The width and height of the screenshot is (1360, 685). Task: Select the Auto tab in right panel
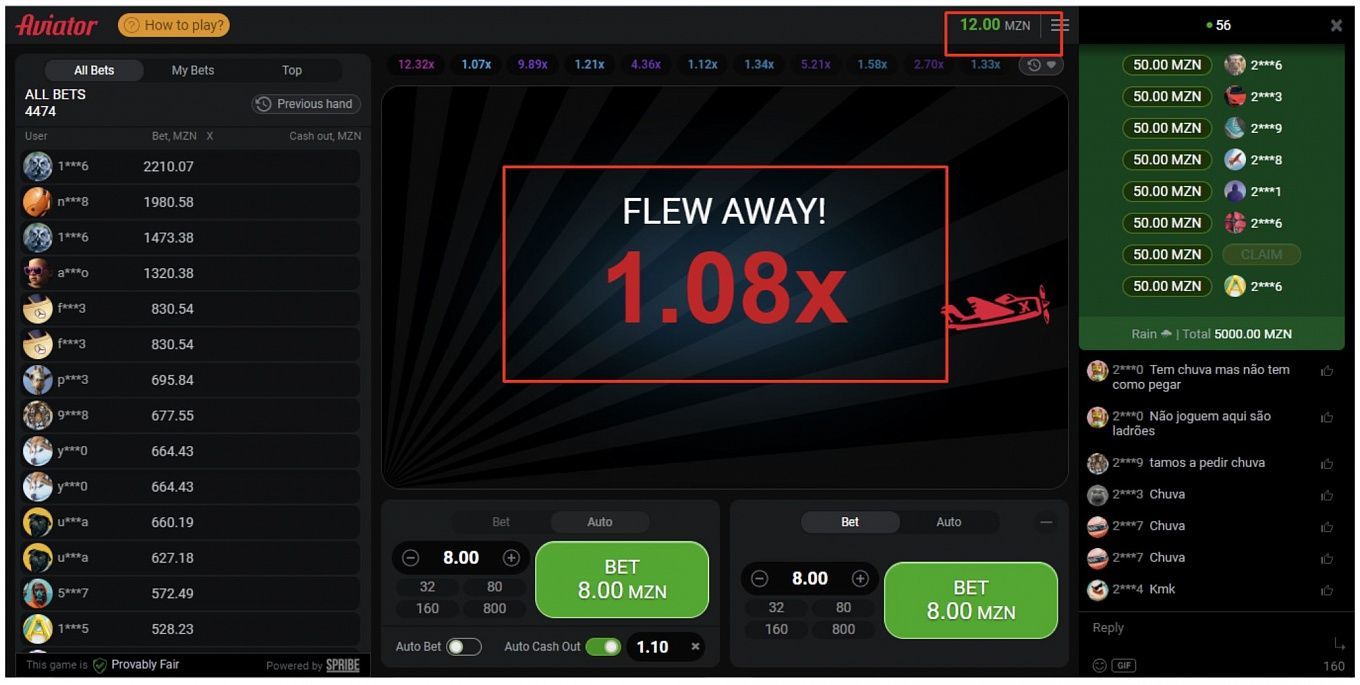point(949,522)
